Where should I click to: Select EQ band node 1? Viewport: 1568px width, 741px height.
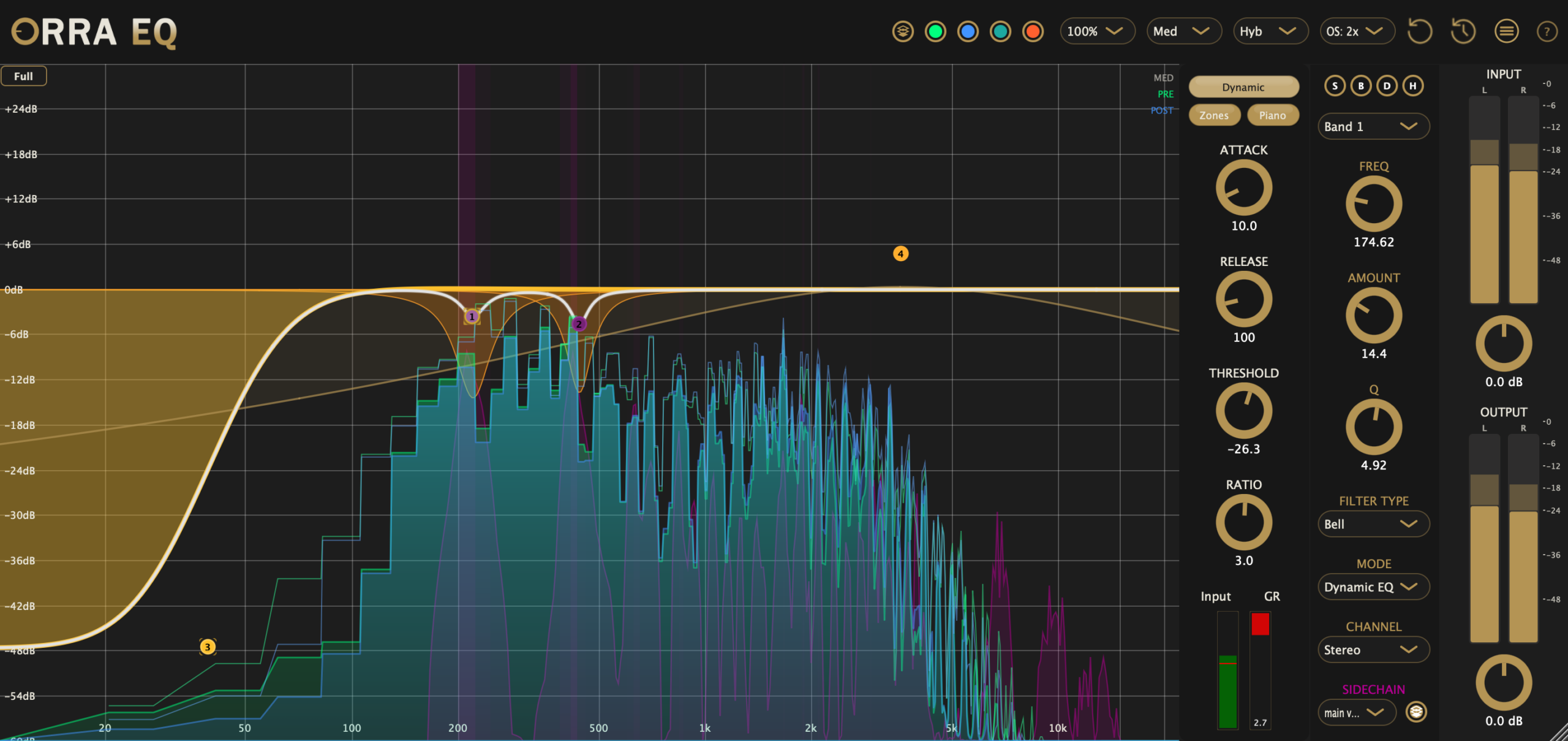click(x=472, y=316)
